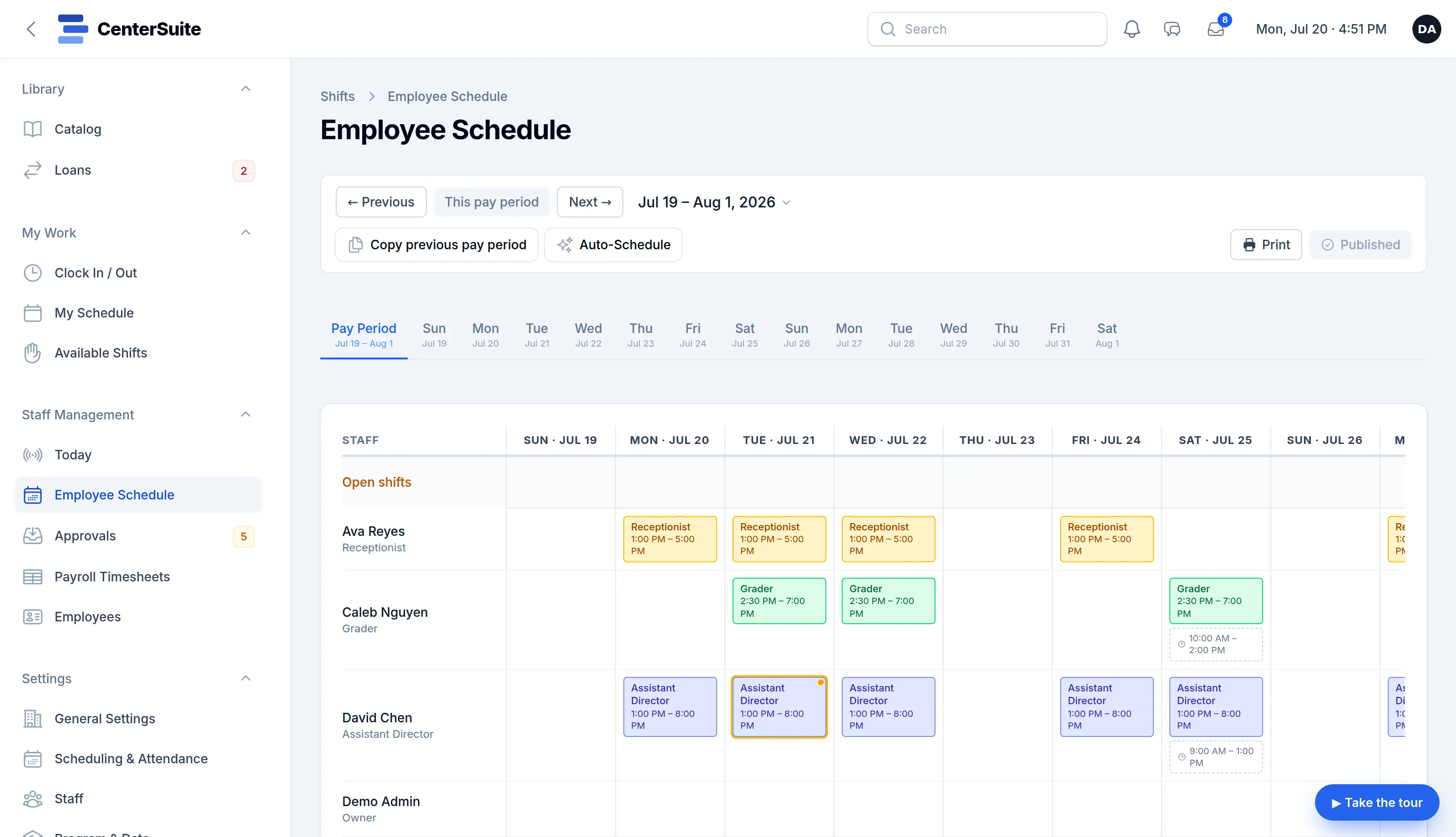Run Auto-Schedule
This screenshot has height=837, width=1456.
coord(613,245)
